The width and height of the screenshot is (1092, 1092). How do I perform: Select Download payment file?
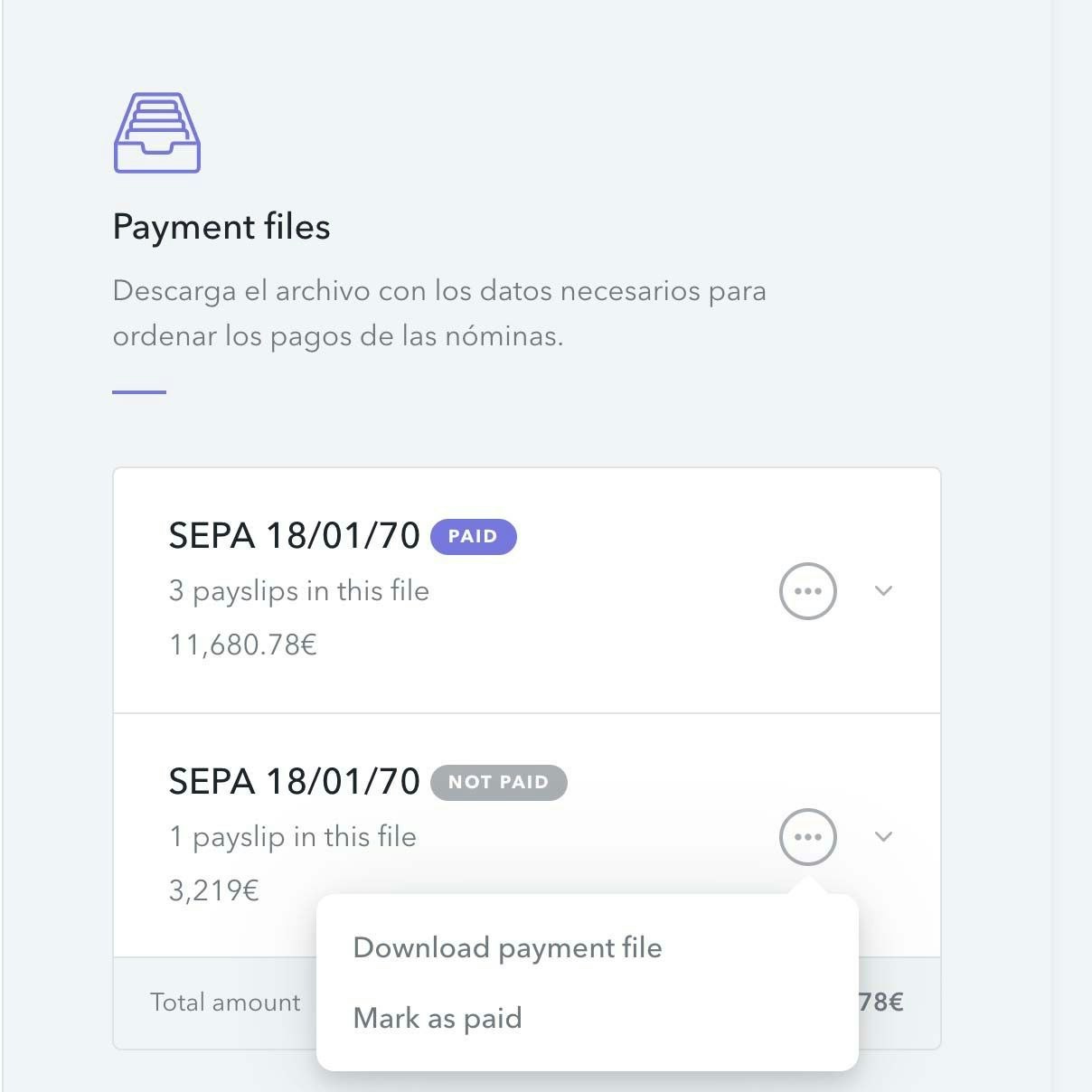pos(507,947)
